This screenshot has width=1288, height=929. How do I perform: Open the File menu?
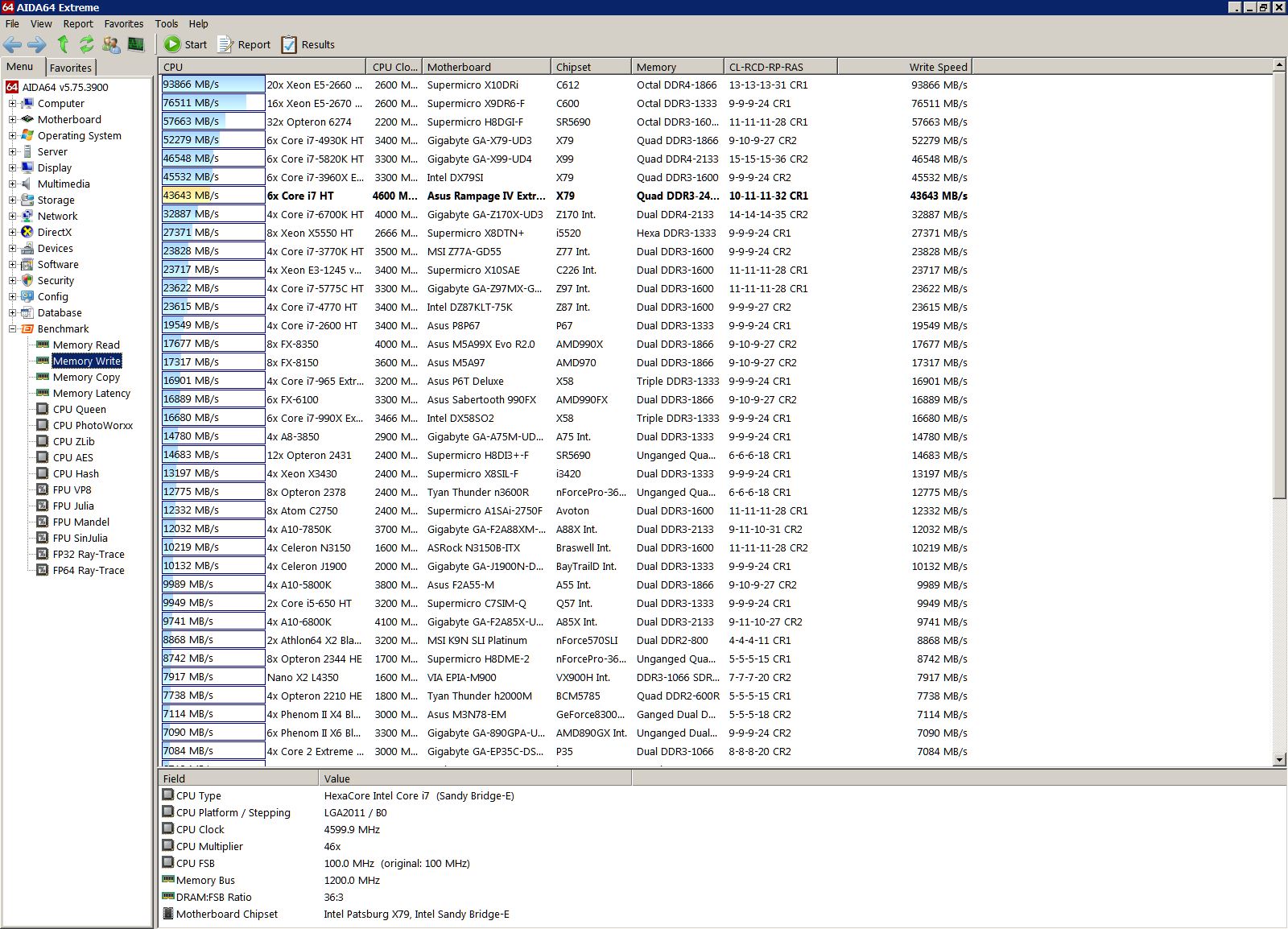[x=12, y=24]
